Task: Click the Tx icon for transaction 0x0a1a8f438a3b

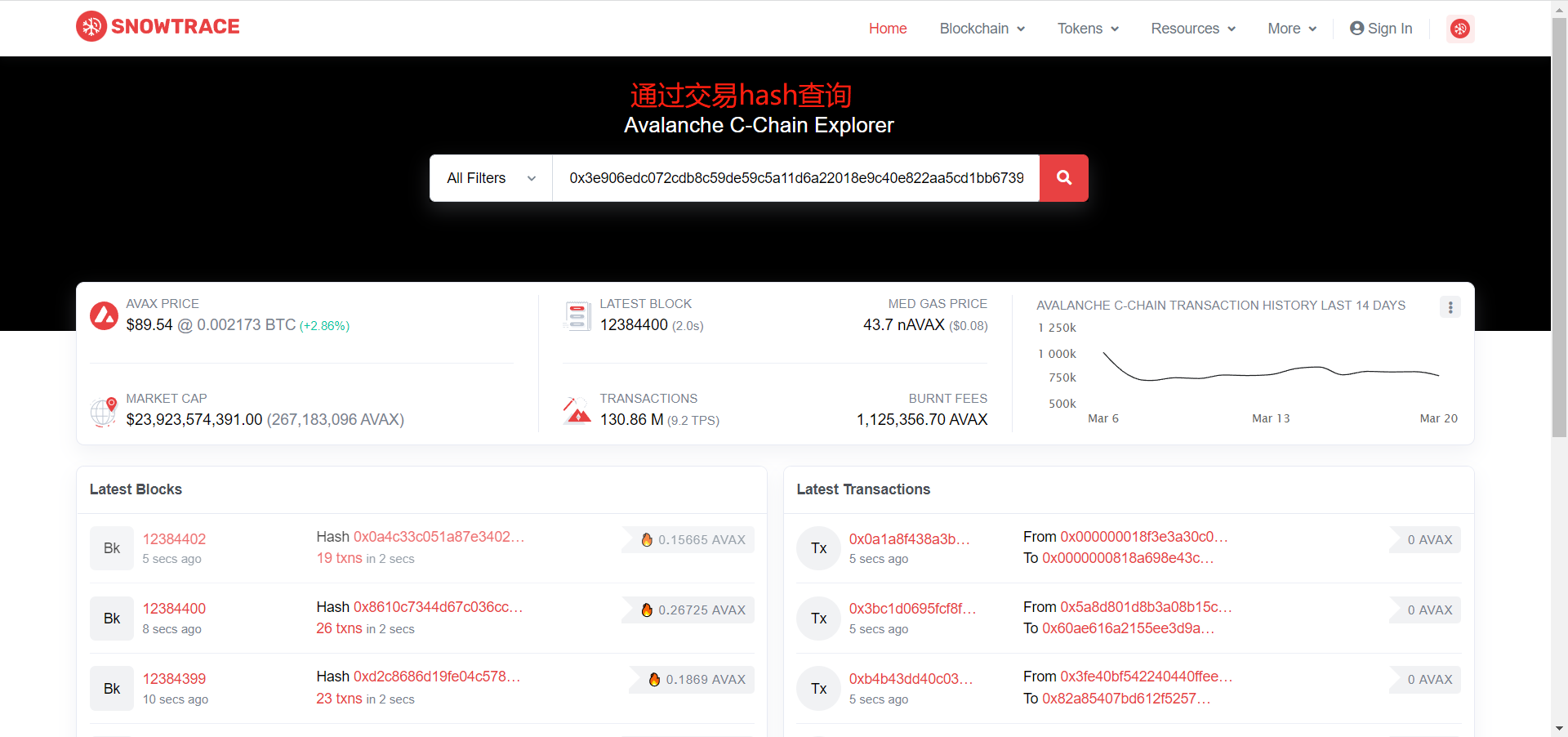Action: [x=818, y=548]
